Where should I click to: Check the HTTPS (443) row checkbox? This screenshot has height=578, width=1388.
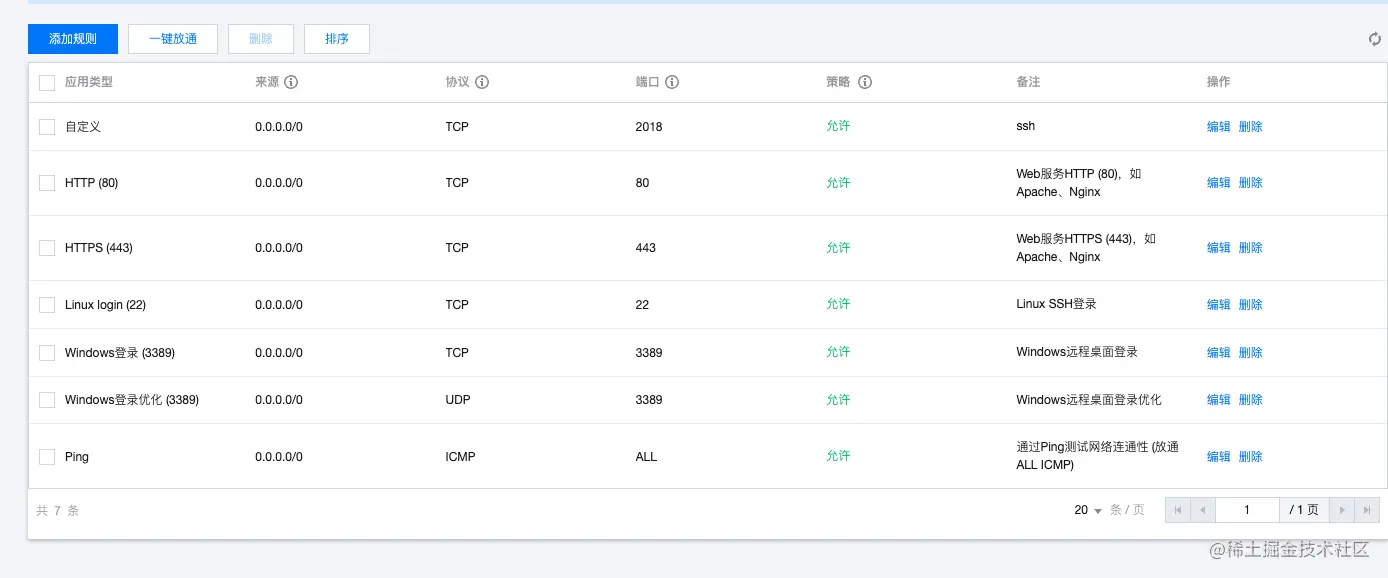pyautogui.click(x=47, y=248)
